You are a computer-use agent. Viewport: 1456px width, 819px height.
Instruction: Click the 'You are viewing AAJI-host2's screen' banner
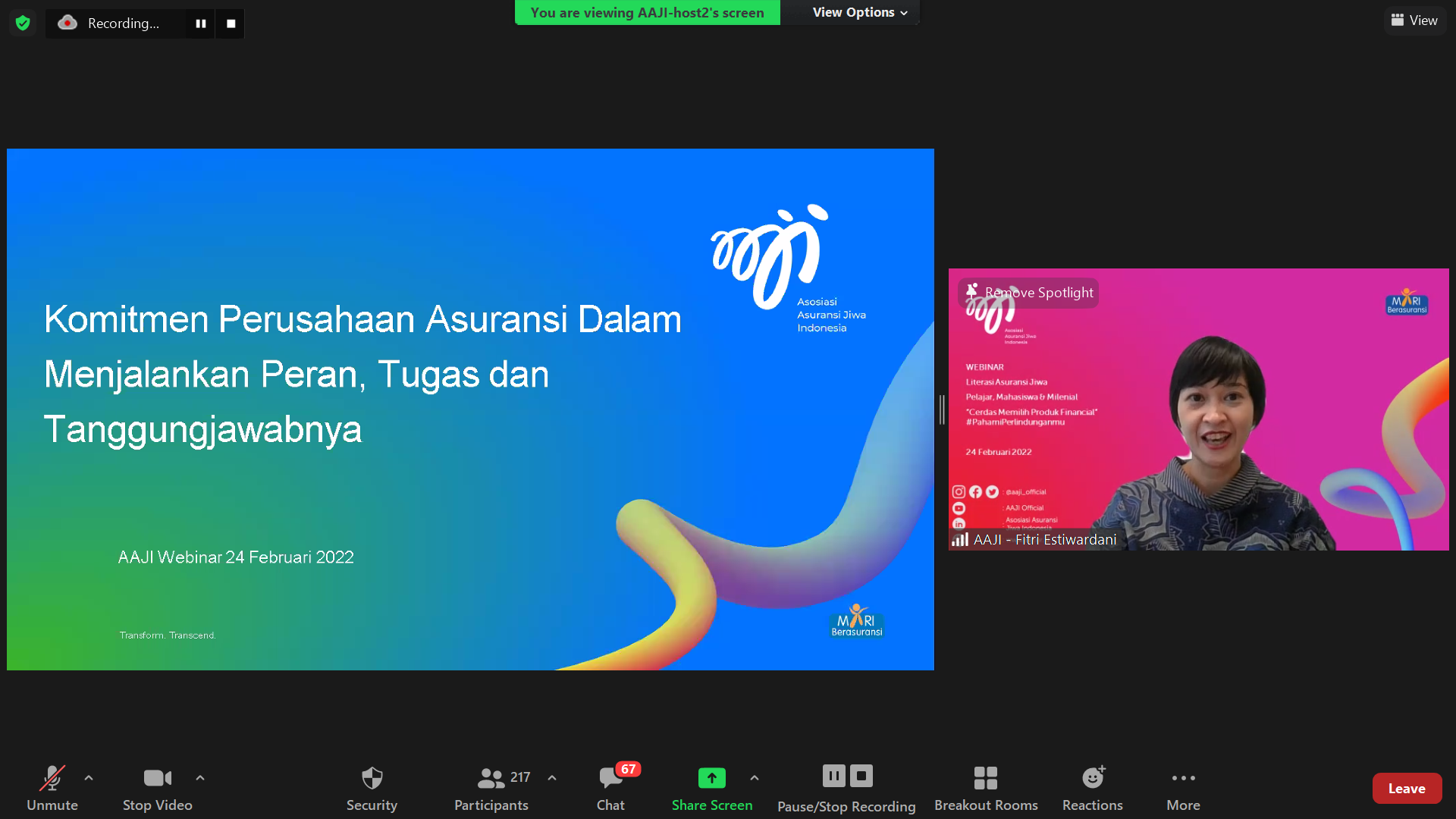pos(647,12)
